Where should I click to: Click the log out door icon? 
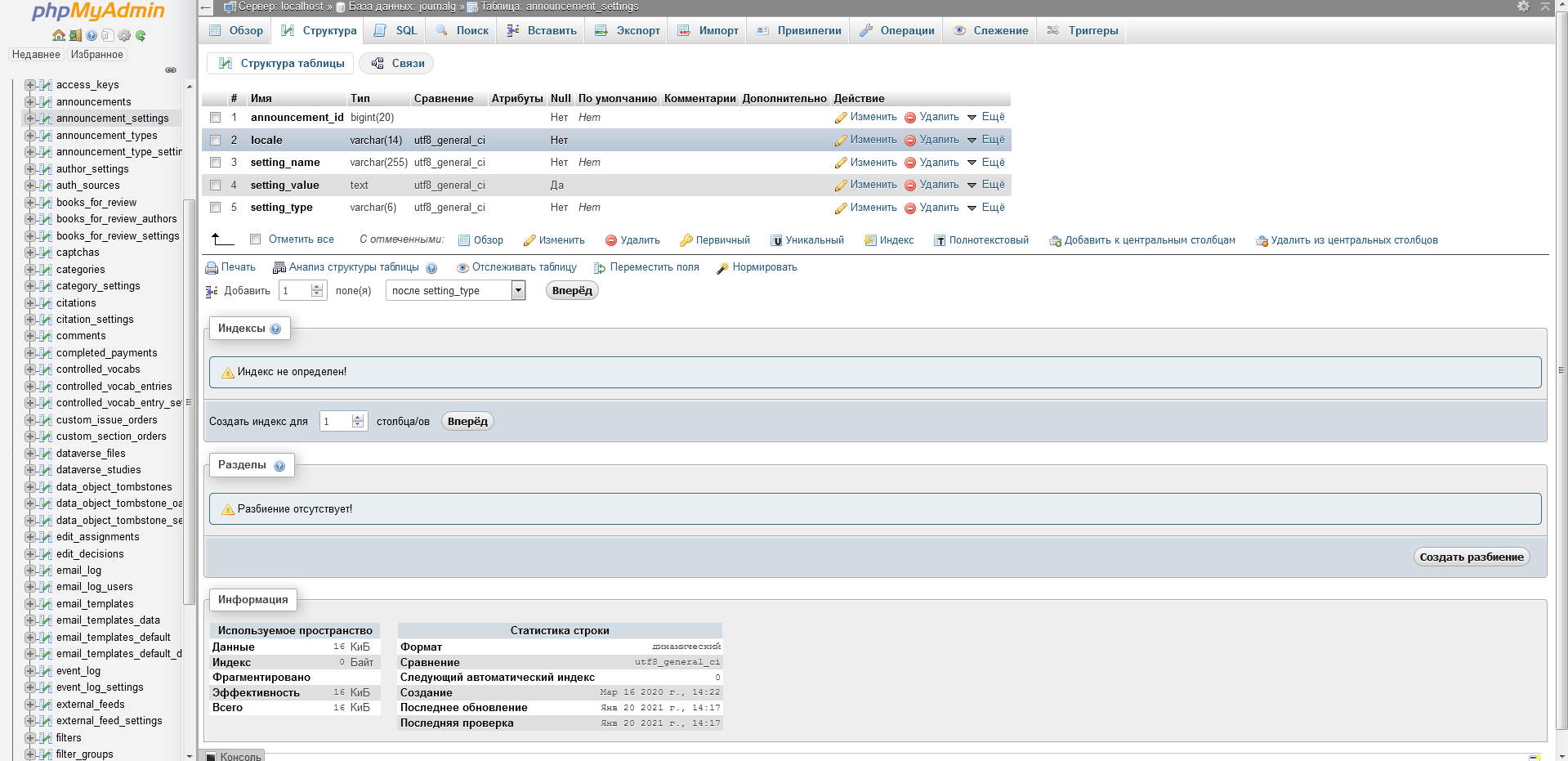pyautogui.click(x=75, y=35)
